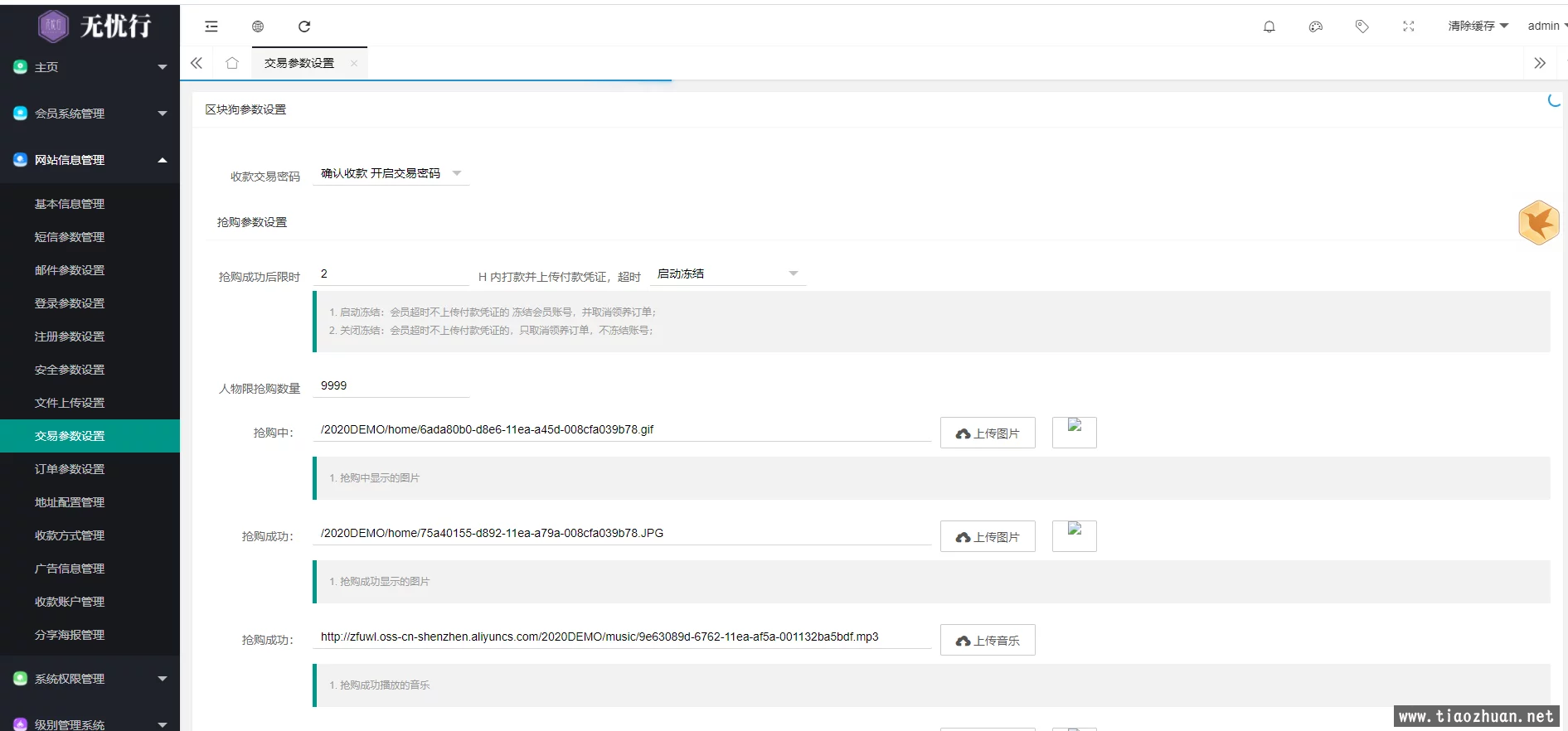Click the sidebar collapse menu icon
1568x731 pixels.
pos(211,27)
